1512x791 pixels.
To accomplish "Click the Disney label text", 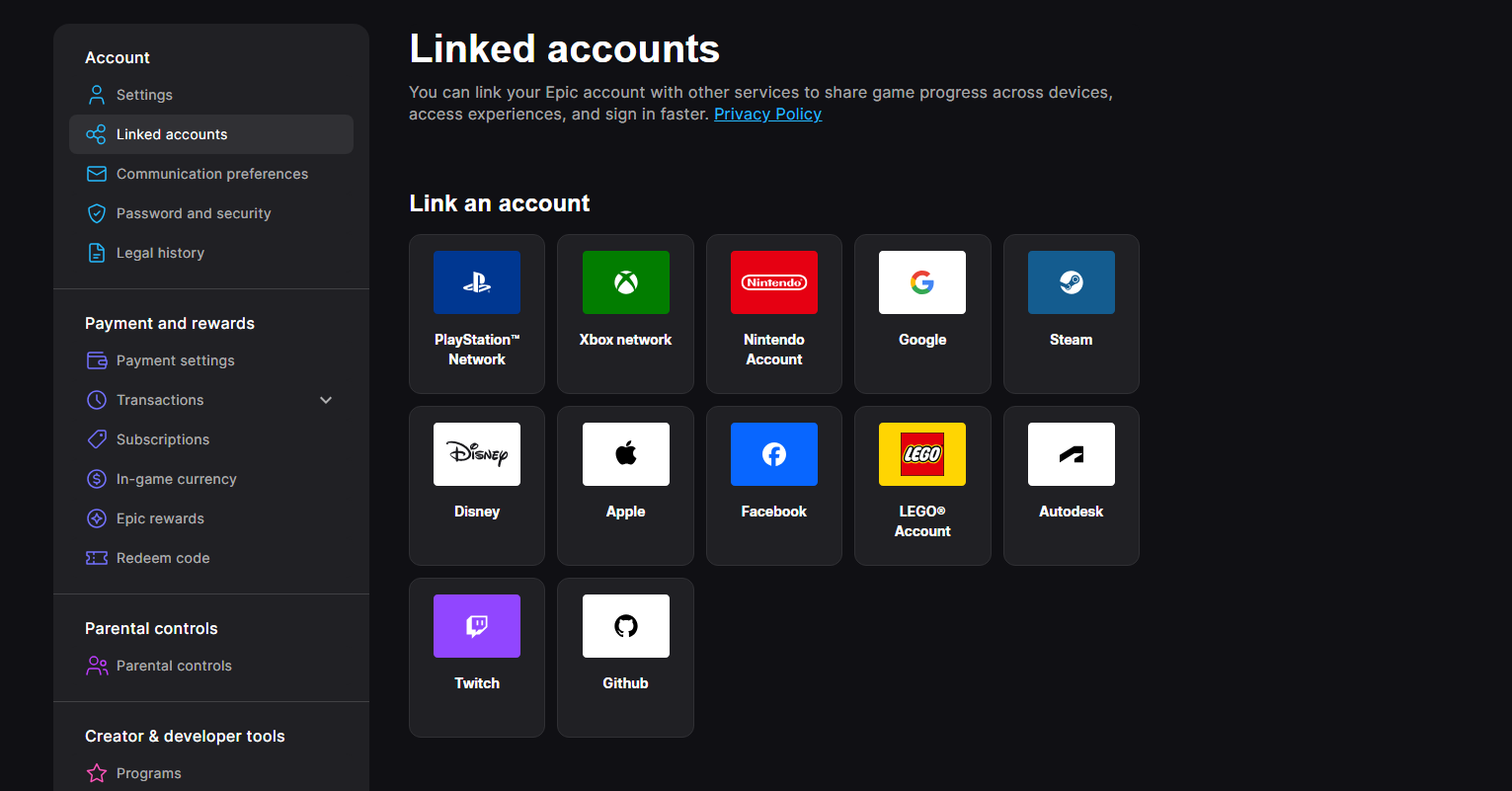I will pyautogui.click(x=477, y=512).
